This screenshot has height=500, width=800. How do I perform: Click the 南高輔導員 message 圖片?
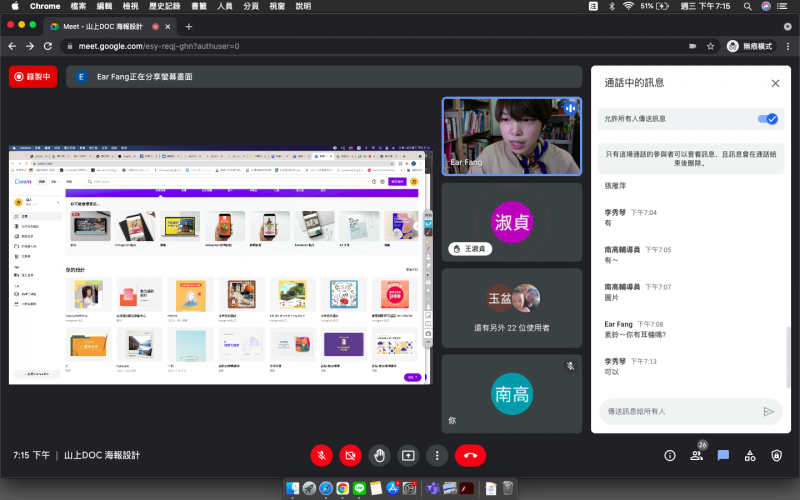[611, 297]
